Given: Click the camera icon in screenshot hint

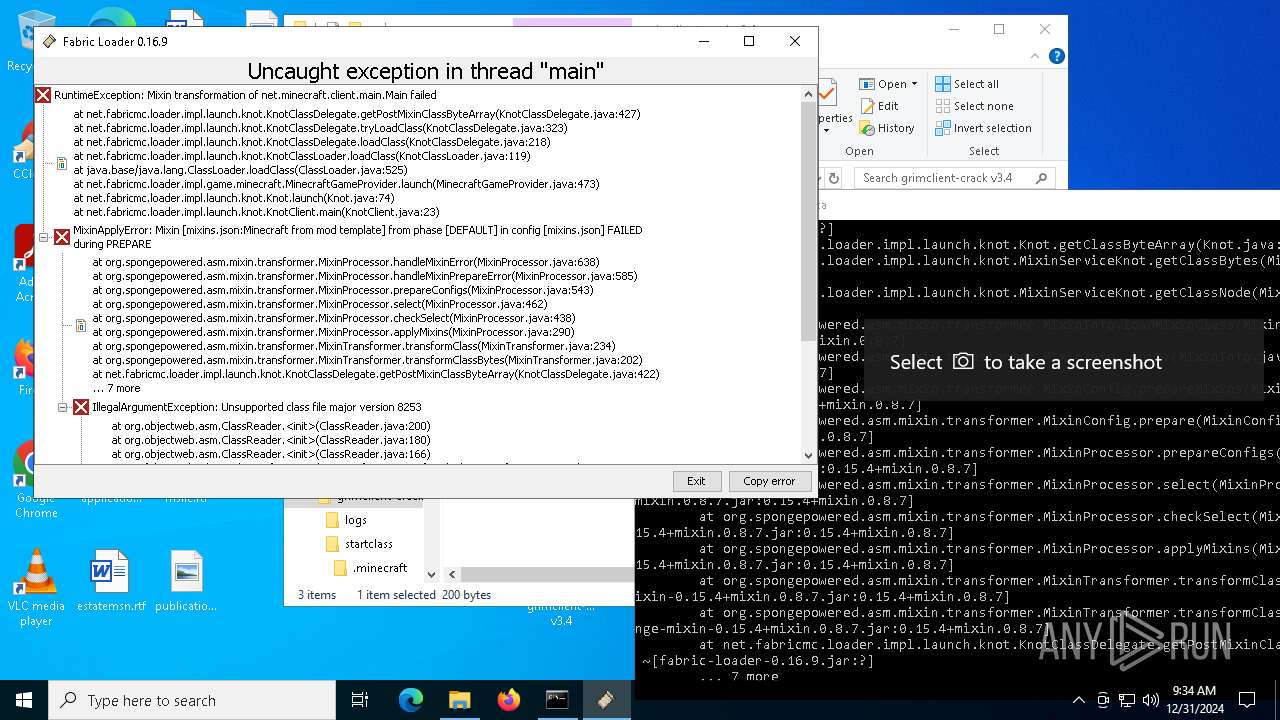Looking at the screenshot, I should 963,362.
